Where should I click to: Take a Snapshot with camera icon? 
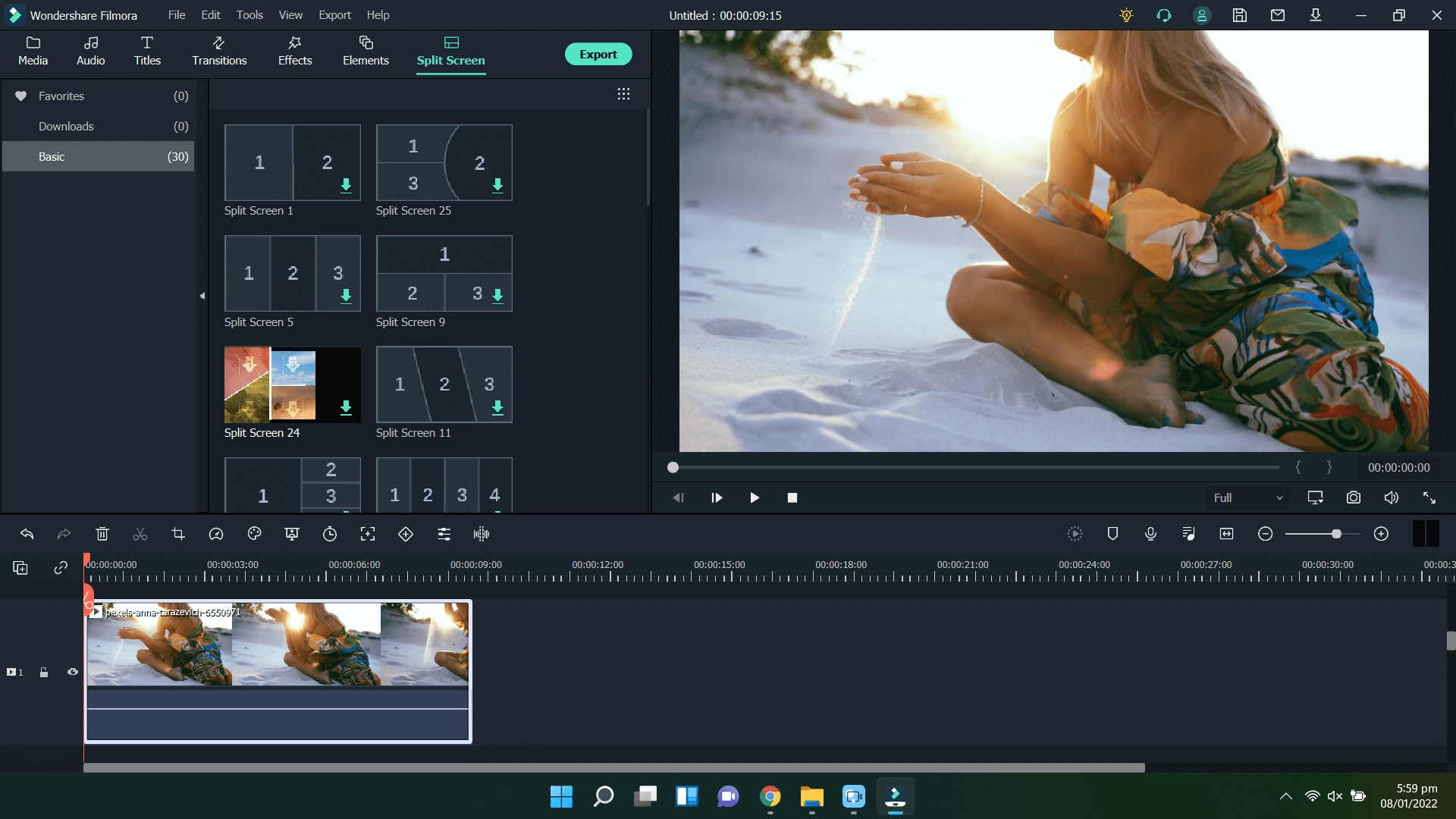click(1353, 497)
